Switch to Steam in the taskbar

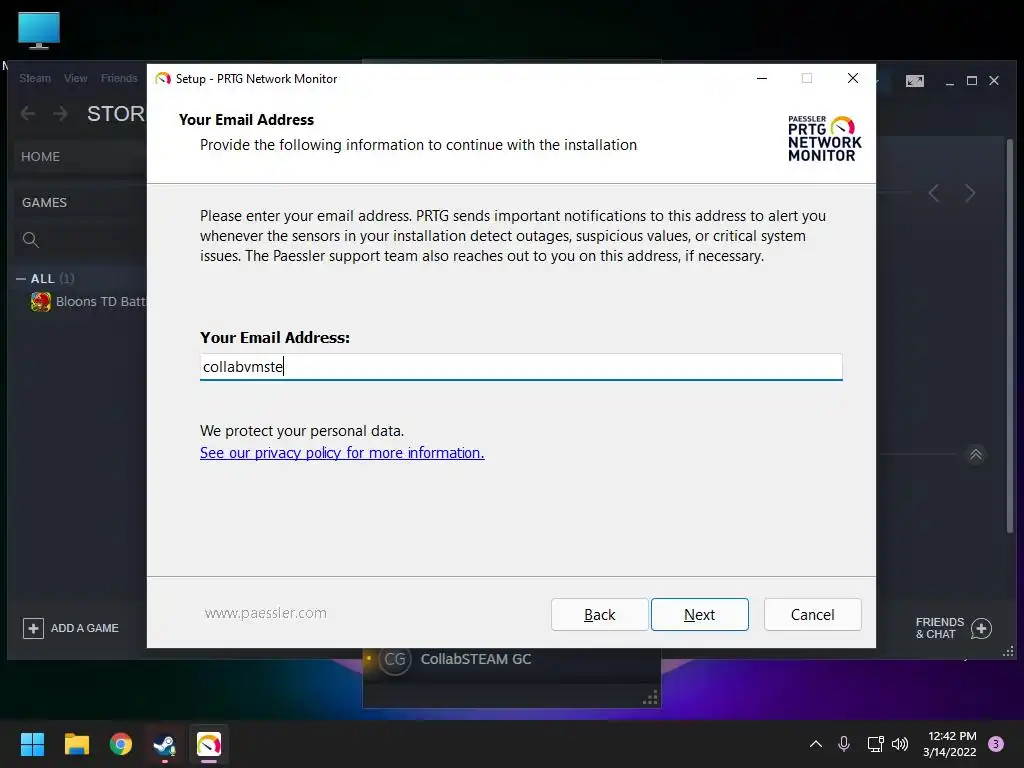point(165,744)
